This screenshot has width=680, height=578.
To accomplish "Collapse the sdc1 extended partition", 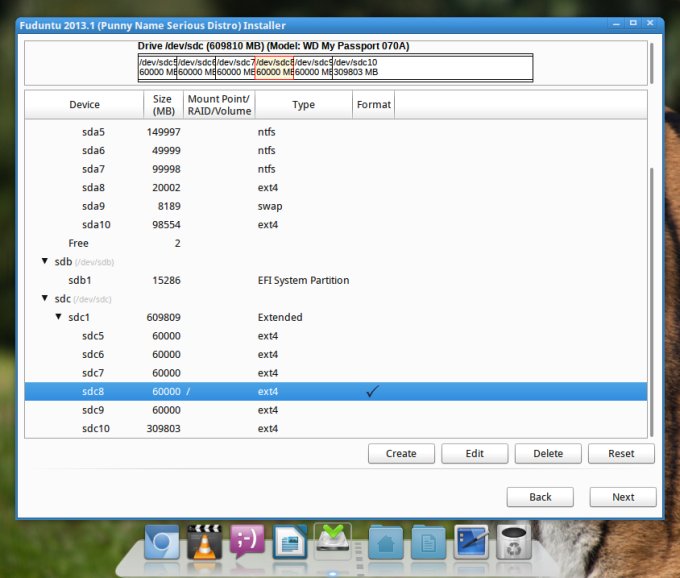I will [58, 317].
